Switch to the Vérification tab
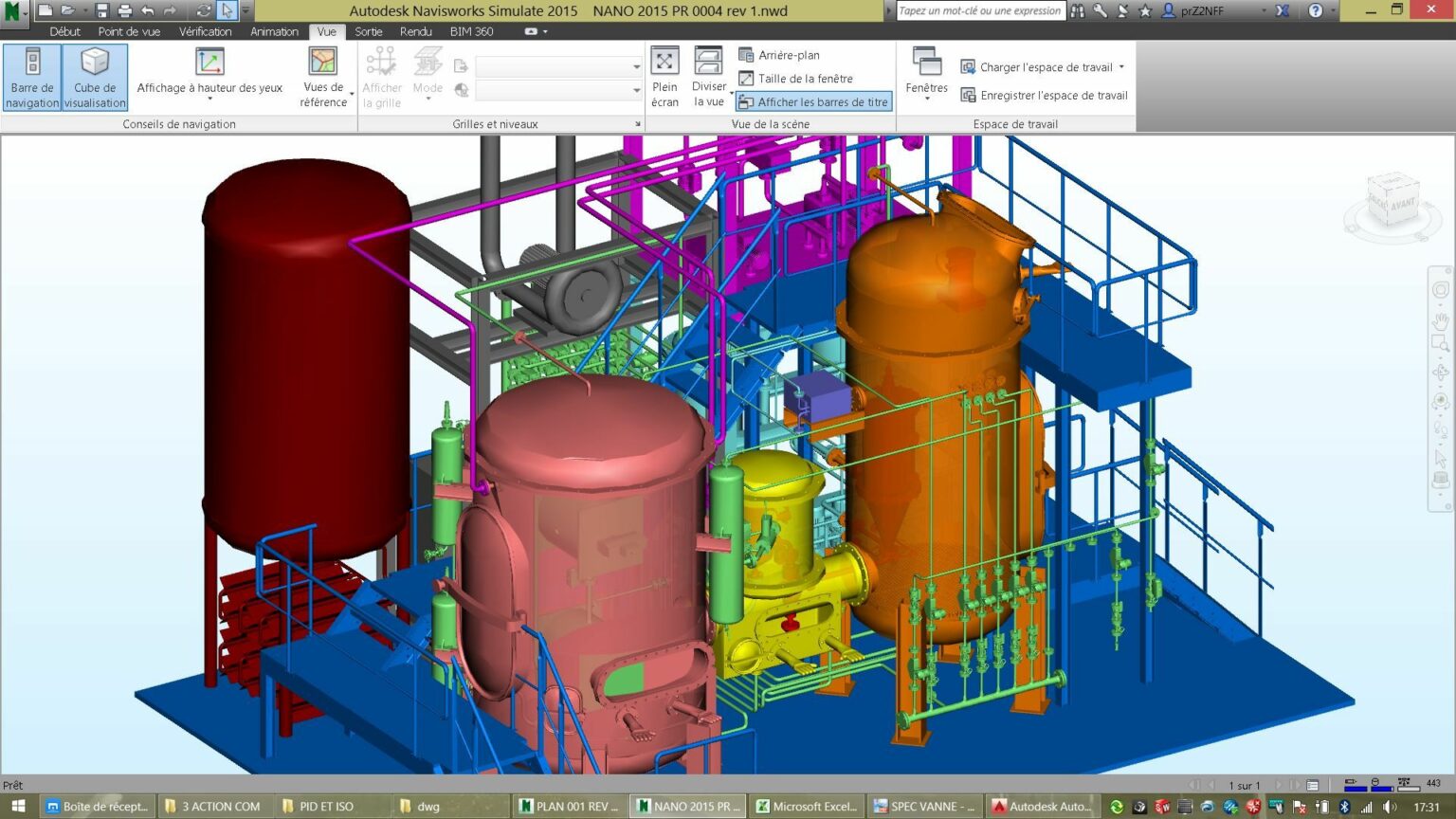Image resolution: width=1456 pixels, height=819 pixels. pyautogui.click(x=205, y=31)
